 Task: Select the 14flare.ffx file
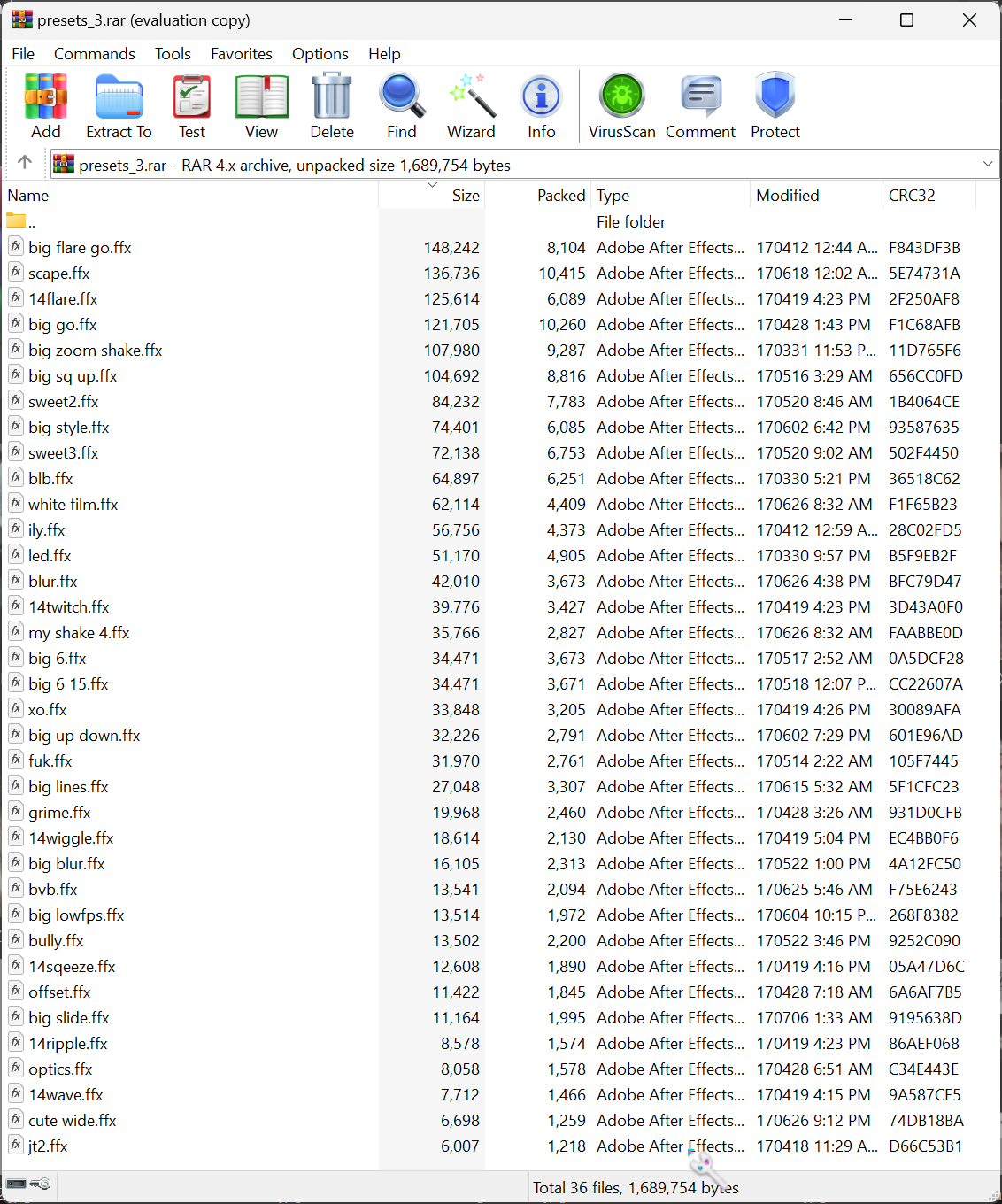click(x=63, y=299)
